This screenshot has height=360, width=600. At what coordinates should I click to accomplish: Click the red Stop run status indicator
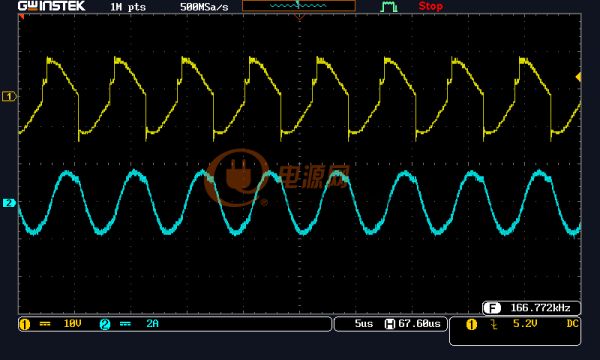[430, 6]
